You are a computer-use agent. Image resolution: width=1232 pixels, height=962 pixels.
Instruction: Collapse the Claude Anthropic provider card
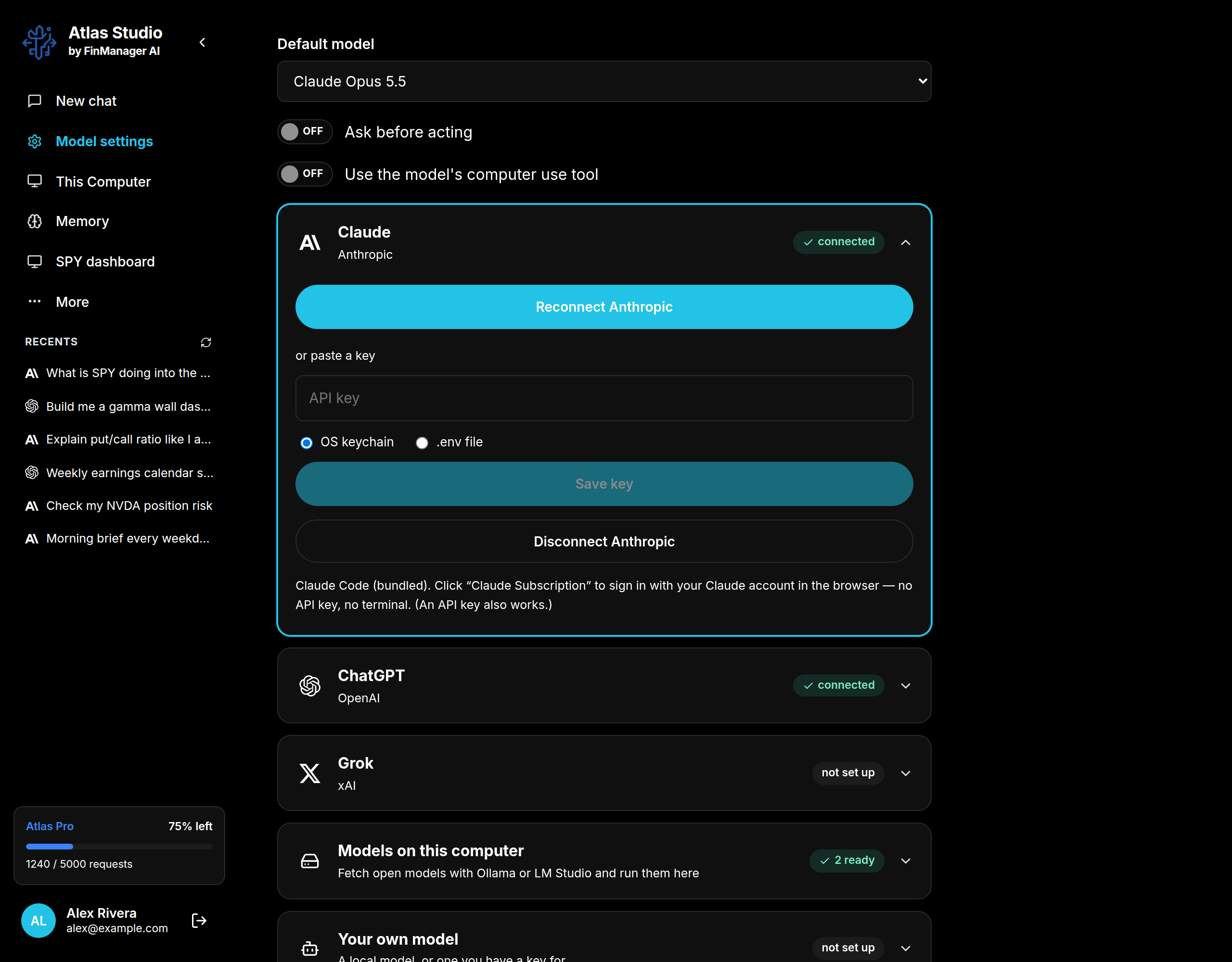[x=905, y=242]
